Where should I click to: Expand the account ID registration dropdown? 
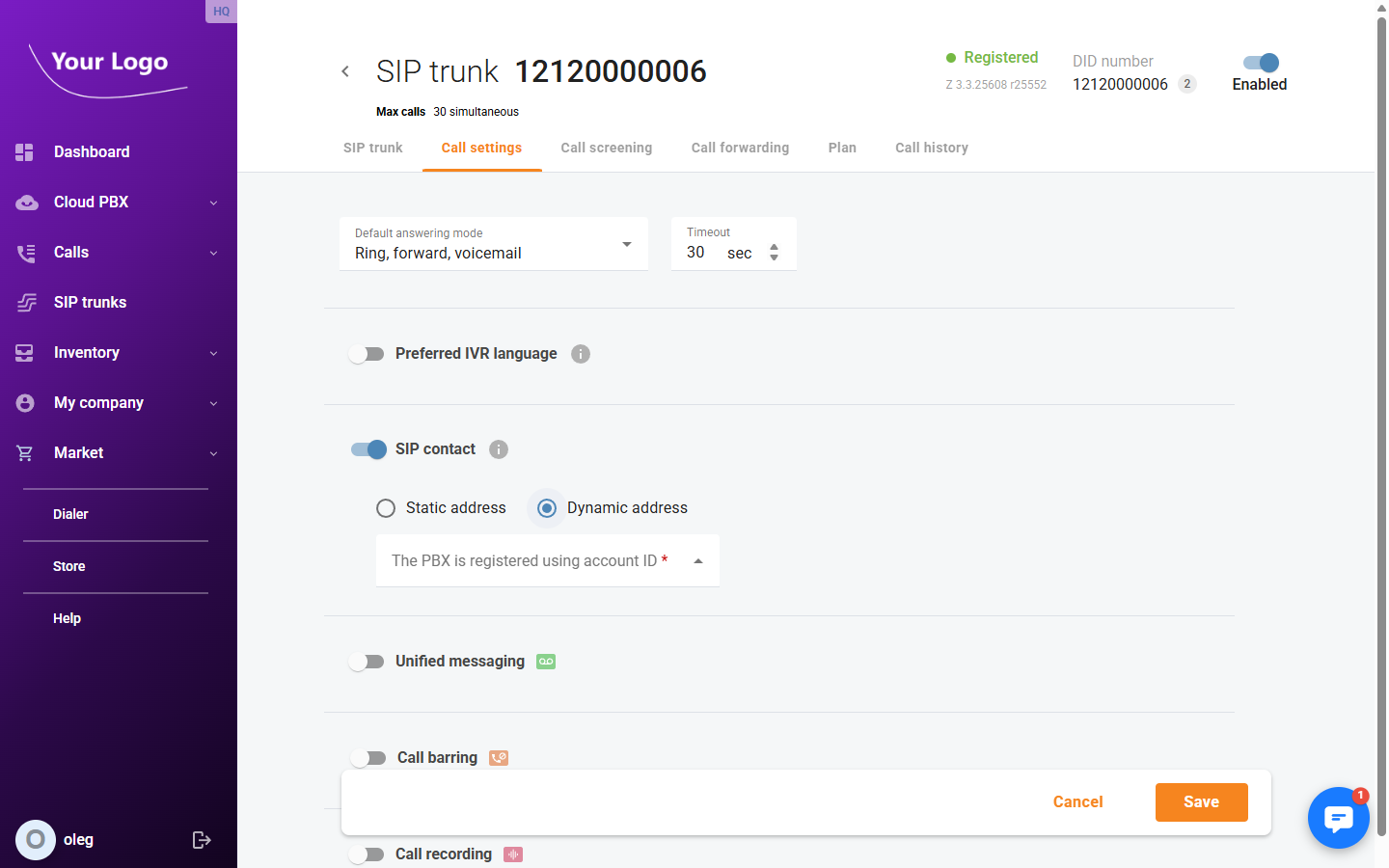coord(697,560)
